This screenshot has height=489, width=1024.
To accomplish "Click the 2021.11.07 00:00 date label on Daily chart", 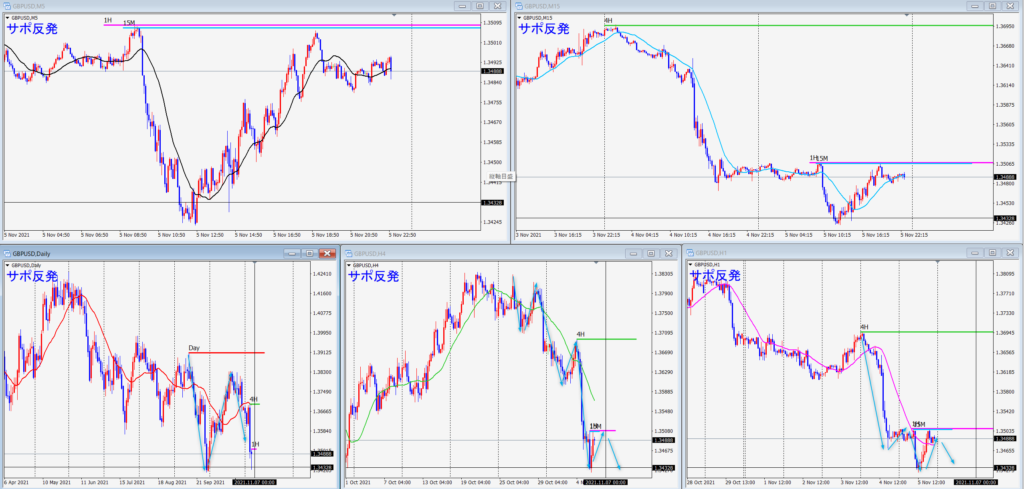I will click(x=254, y=481).
